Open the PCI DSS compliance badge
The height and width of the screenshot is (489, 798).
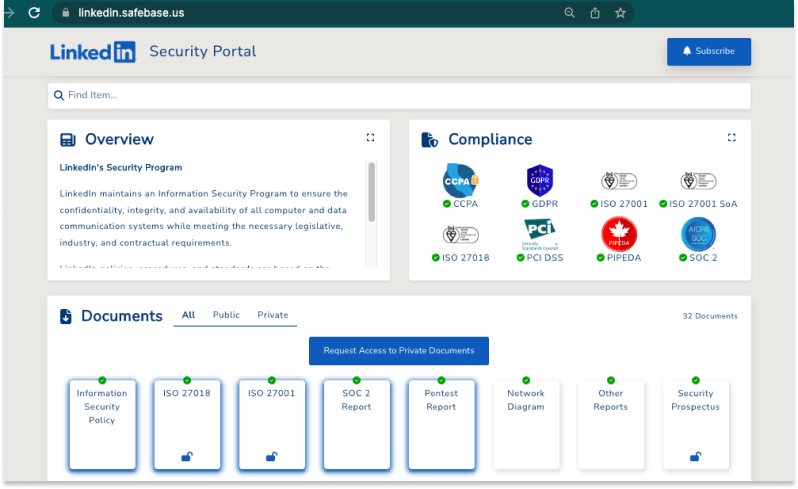tap(539, 235)
